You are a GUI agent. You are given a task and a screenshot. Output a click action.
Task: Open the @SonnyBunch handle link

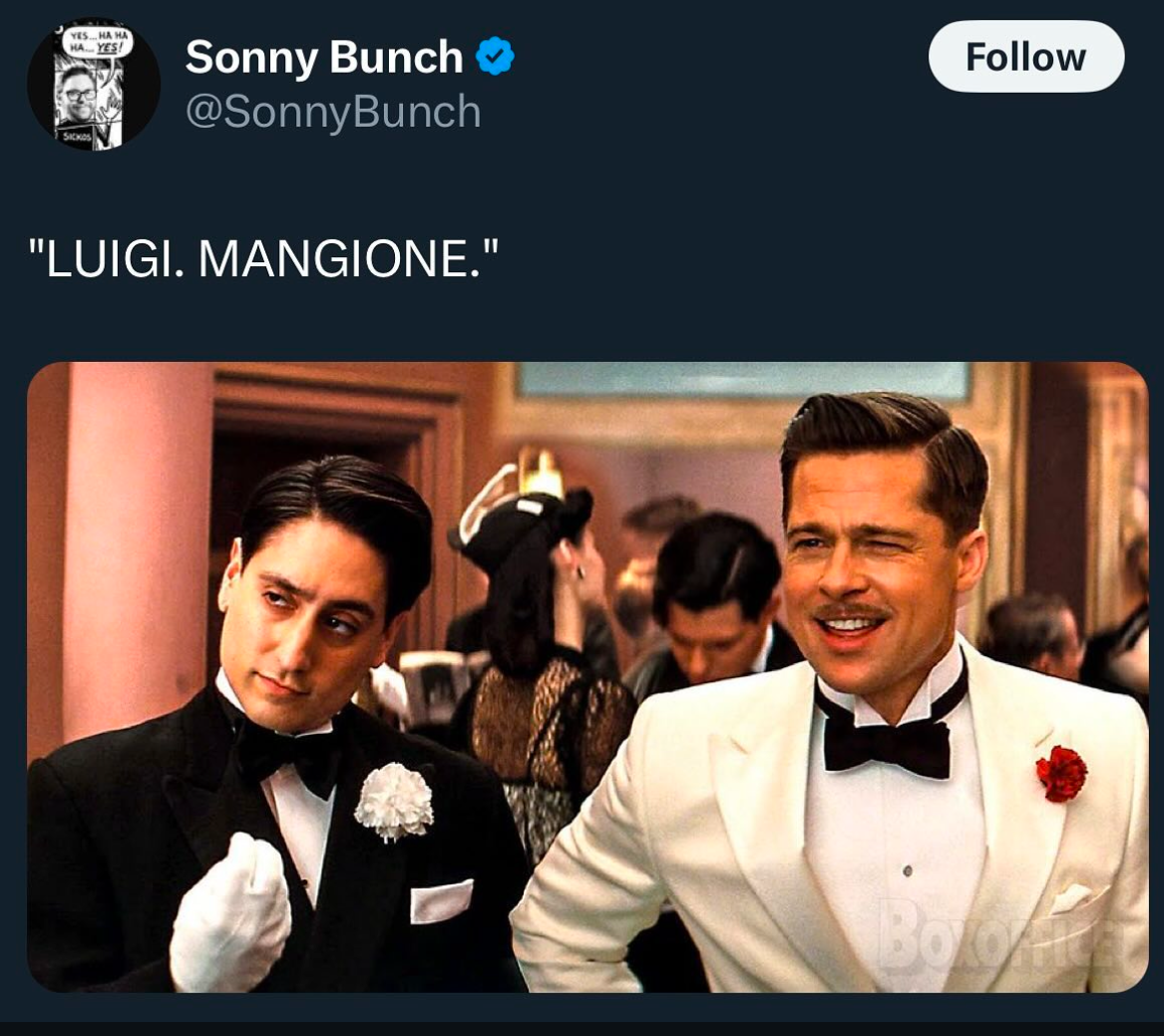(x=333, y=112)
